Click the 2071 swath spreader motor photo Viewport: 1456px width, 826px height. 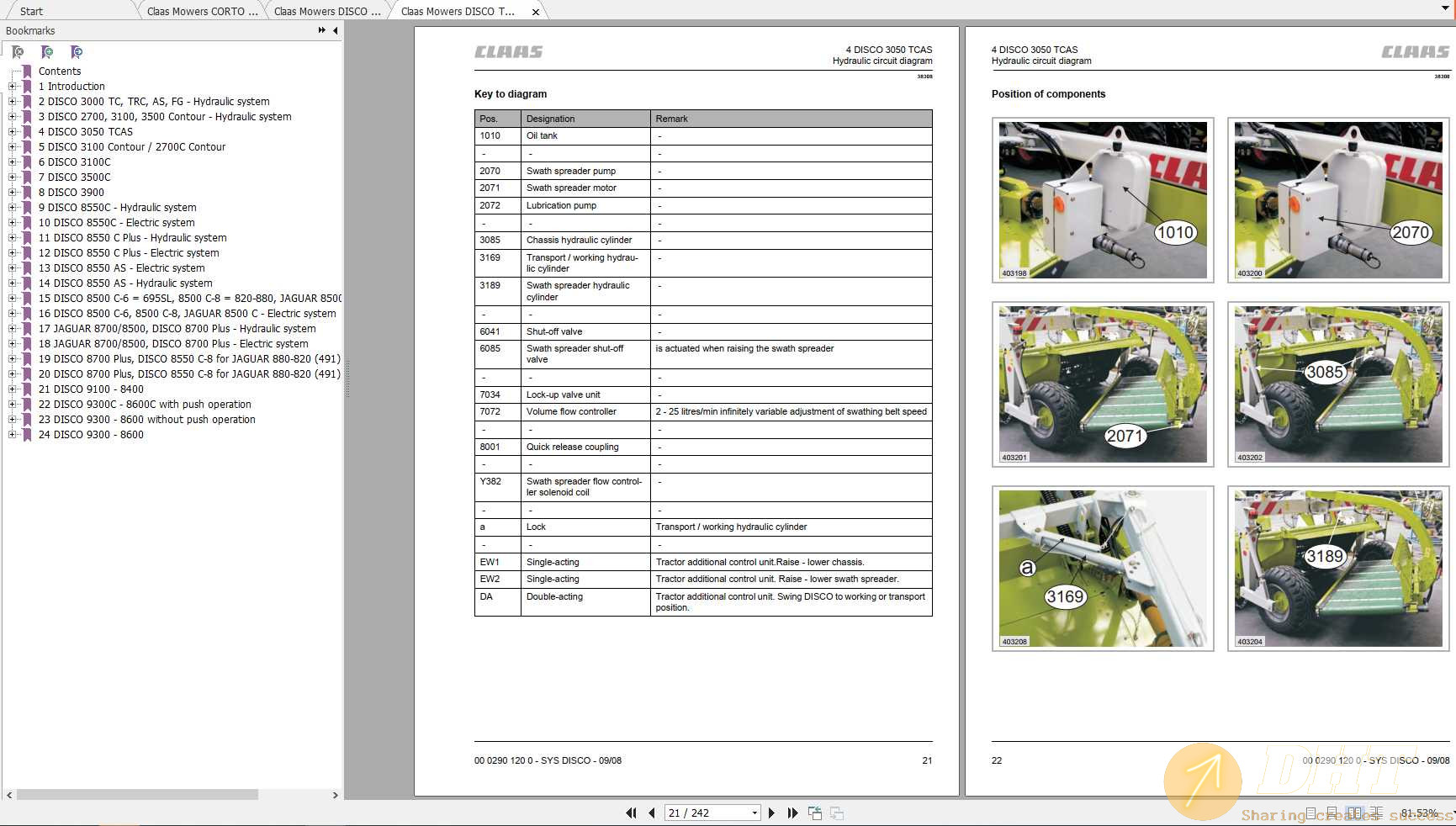(1103, 384)
